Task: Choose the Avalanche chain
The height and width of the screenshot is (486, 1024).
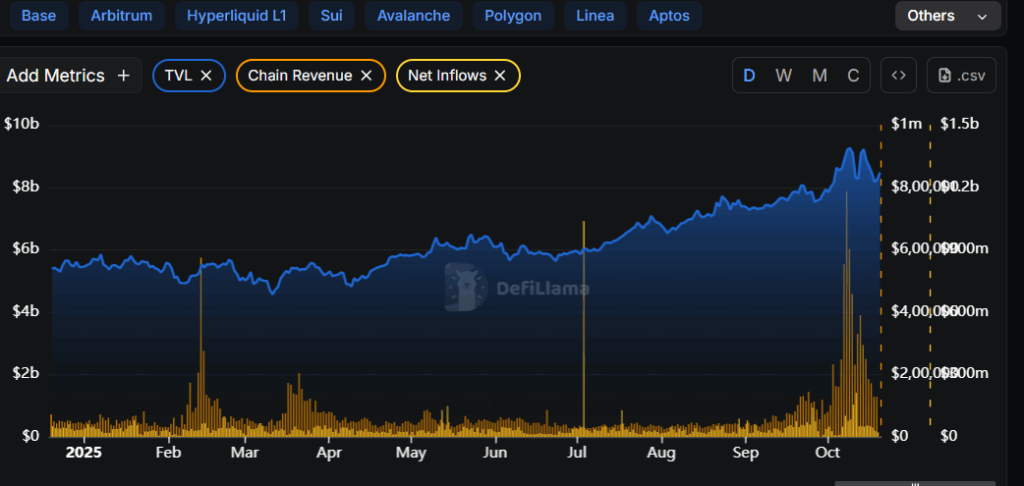Action: (x=413, y=16)
